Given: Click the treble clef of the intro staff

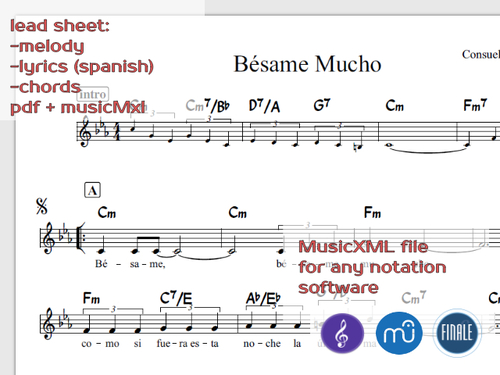Looking at the screenshot, I should 85,131.
